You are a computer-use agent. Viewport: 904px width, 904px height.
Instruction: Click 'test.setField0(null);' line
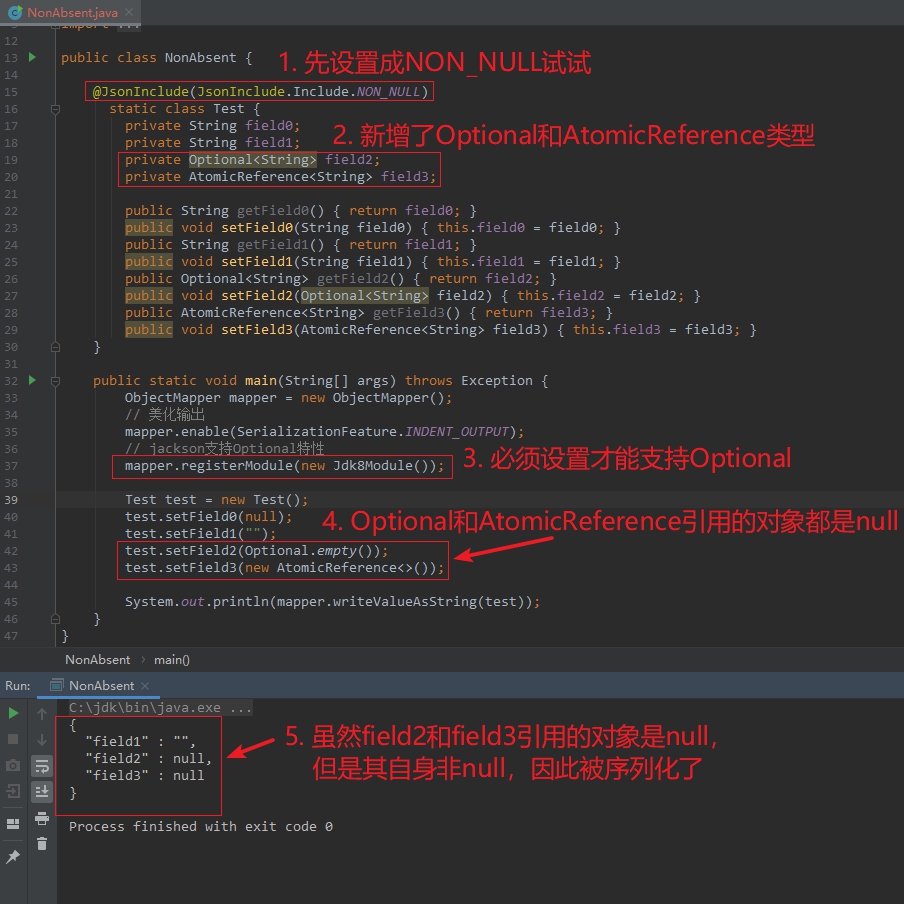point(209,517)
